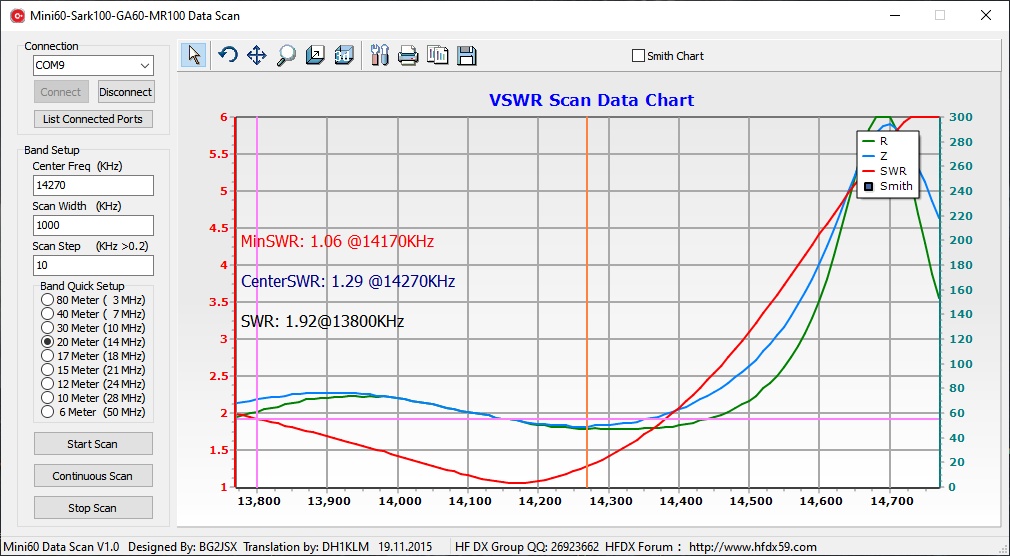
Task: Click the Center Freq input field
Action: point(93,185)
